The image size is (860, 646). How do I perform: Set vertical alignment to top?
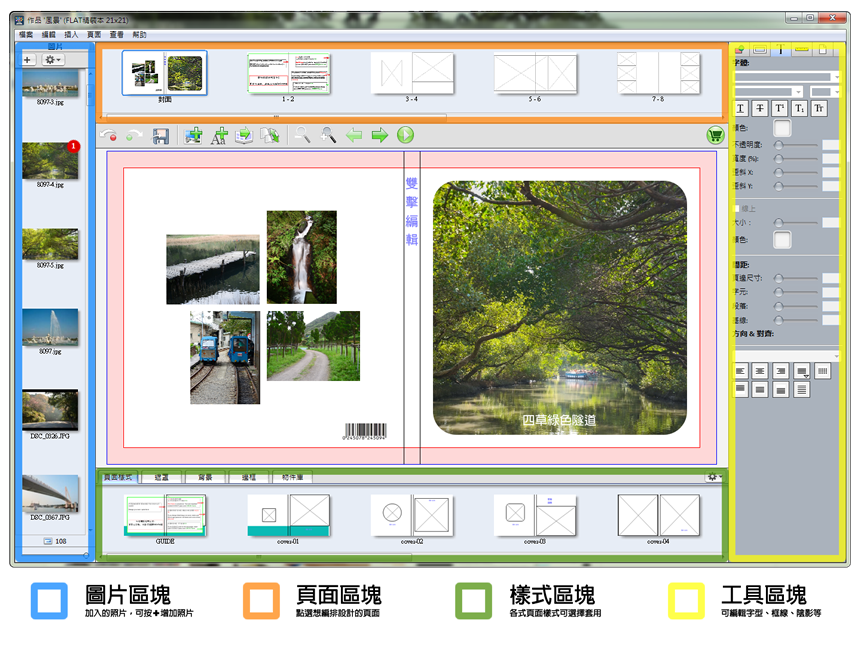[x=740, y=390]
